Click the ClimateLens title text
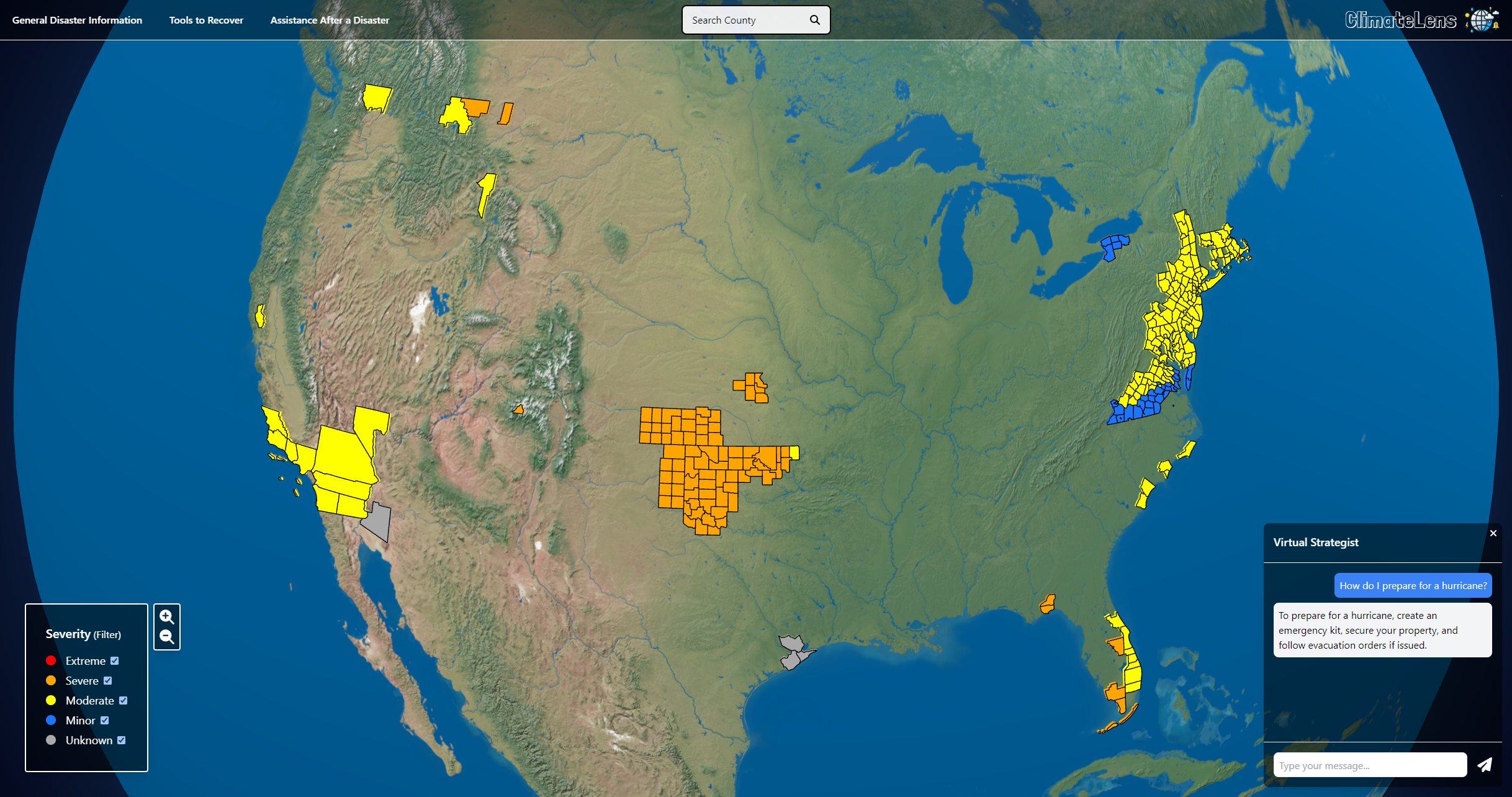Screen dimensions: 1512x797 pos(1400,20)
